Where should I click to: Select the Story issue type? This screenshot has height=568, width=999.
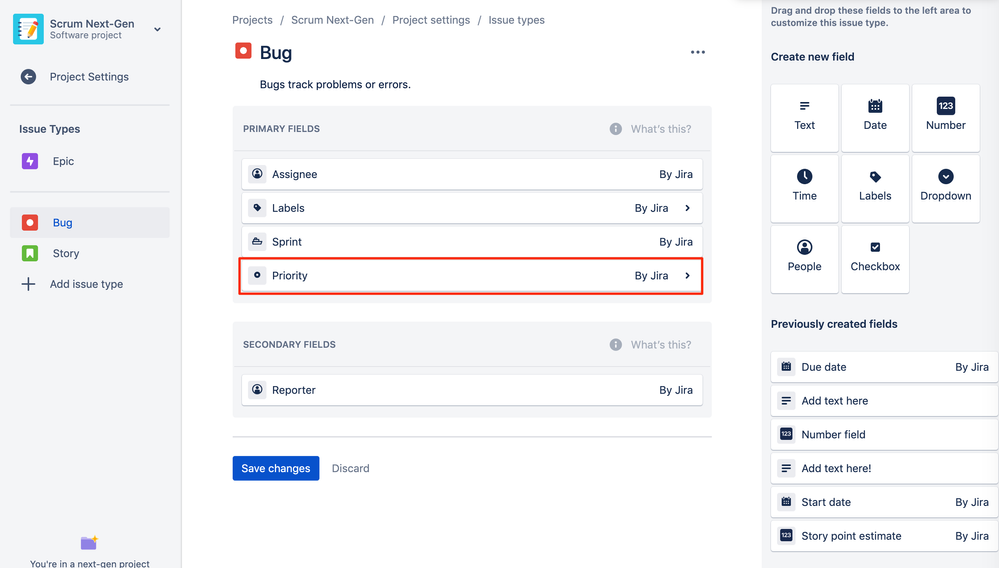coord(90,253)
